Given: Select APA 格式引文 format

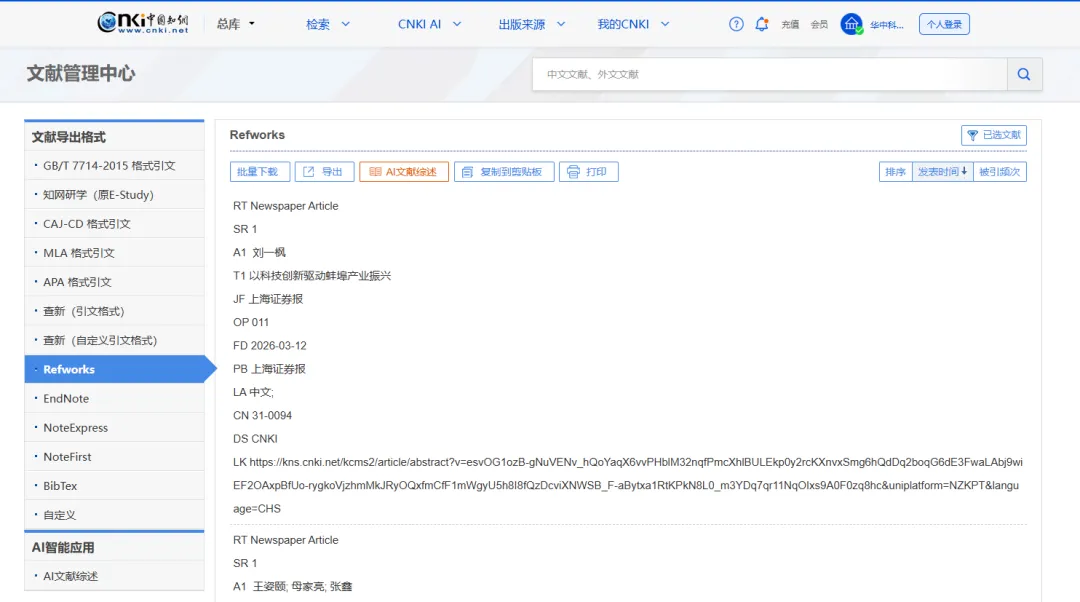Looking at the screenshot, I should (114, 282).
